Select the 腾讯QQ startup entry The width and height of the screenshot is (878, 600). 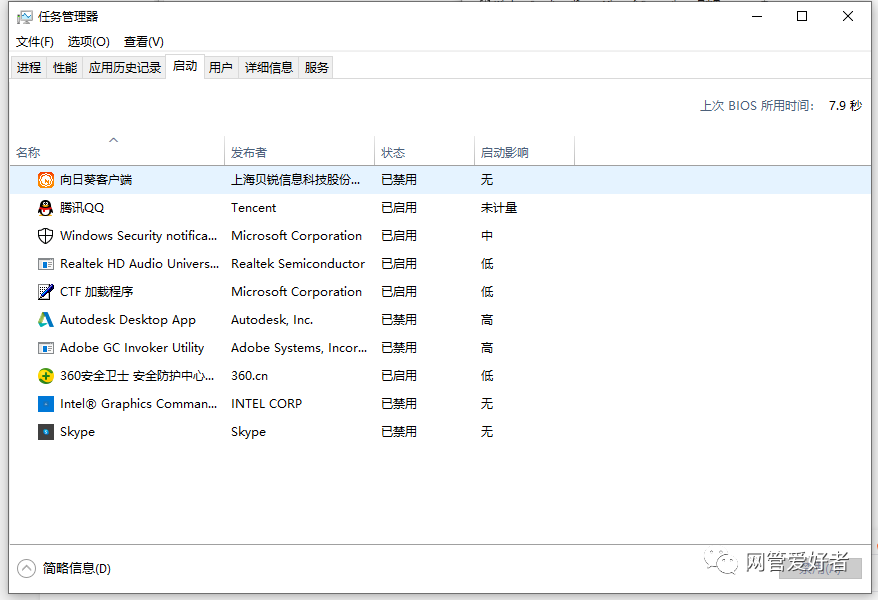82,208
